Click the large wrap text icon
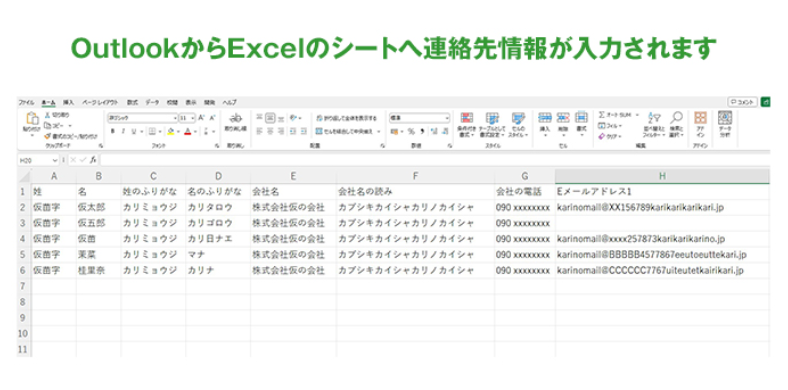 [235, 118]
